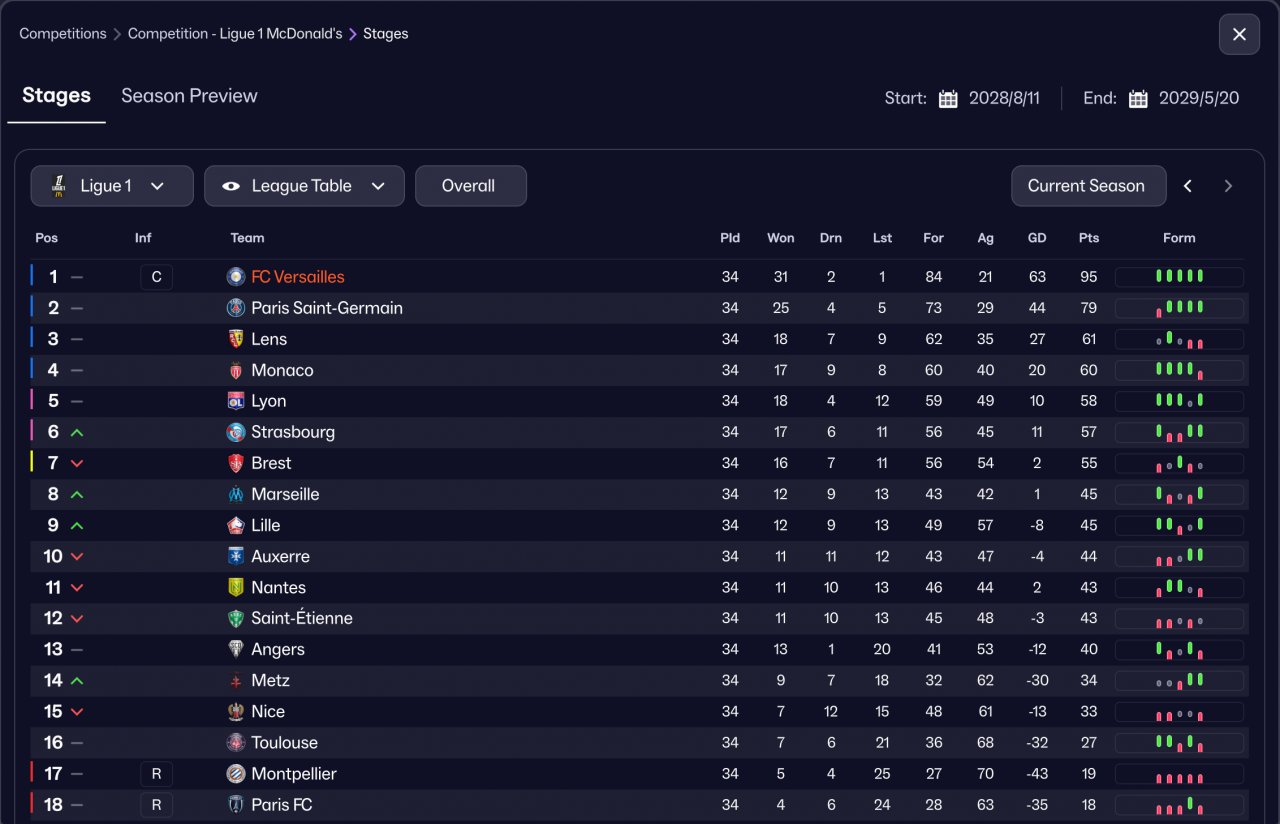Open the Competitions breadcrumb link

(62, 34)
